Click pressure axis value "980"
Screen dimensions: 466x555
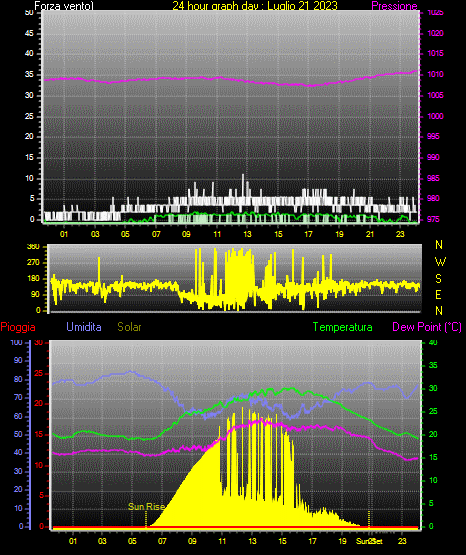point(433,198)
